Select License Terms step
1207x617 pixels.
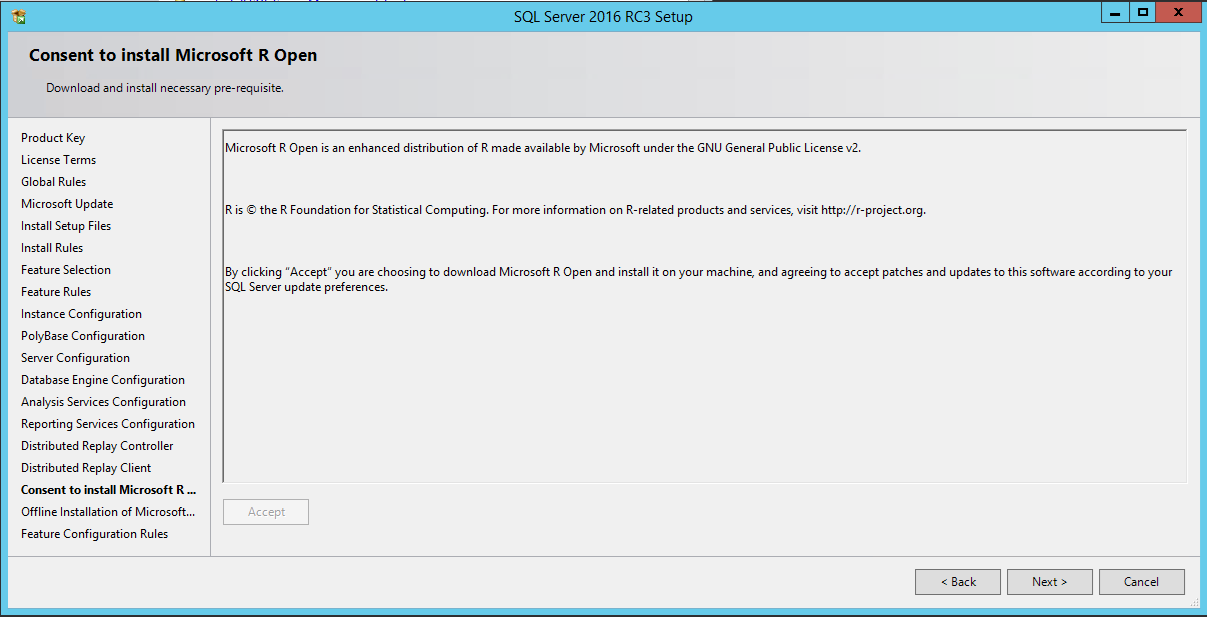pos(59,160)
